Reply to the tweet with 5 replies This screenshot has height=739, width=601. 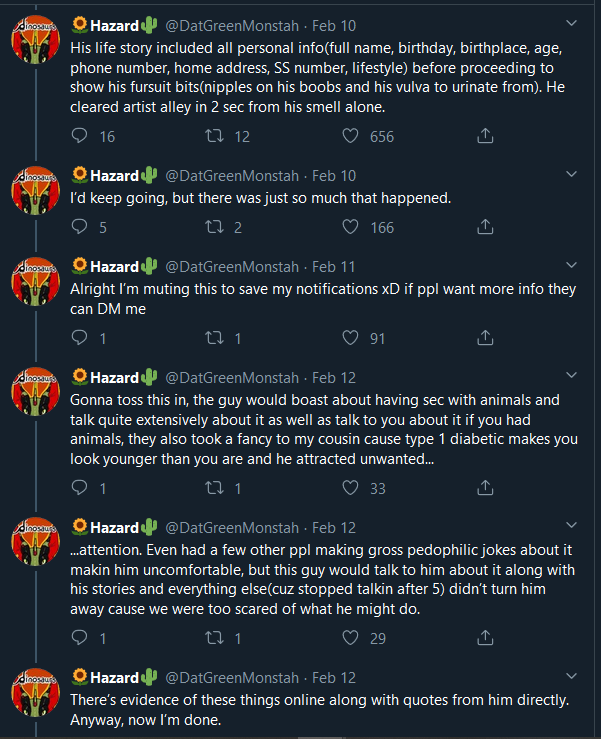(79, 227)
